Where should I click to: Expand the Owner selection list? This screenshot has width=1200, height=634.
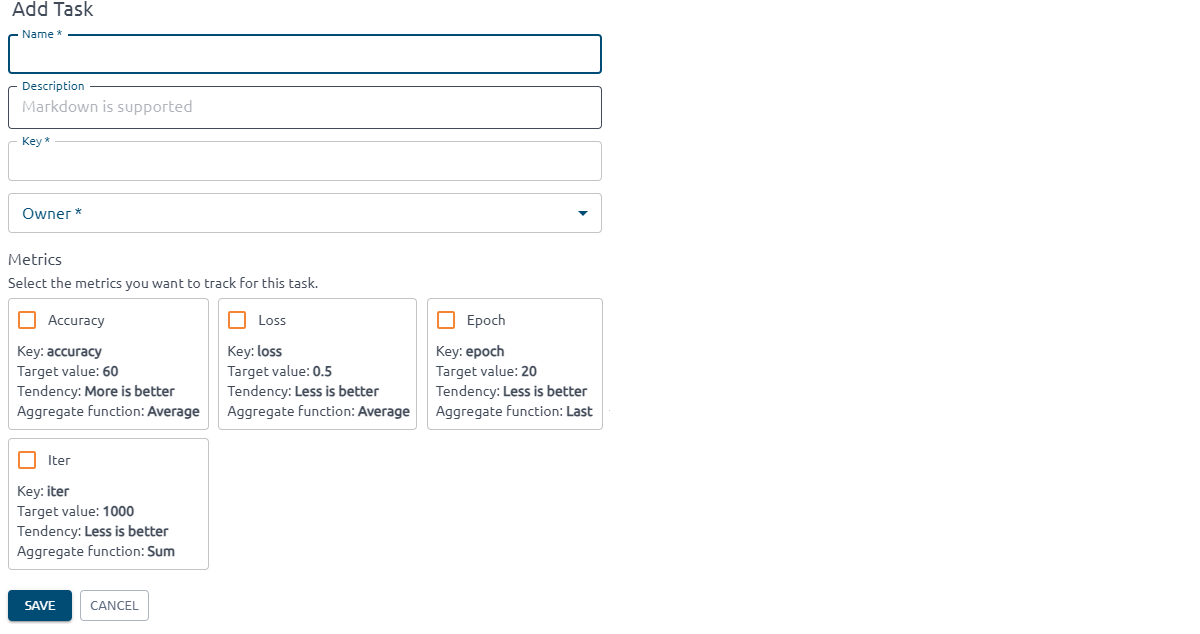pyautogui.click(x=305, y=213)
